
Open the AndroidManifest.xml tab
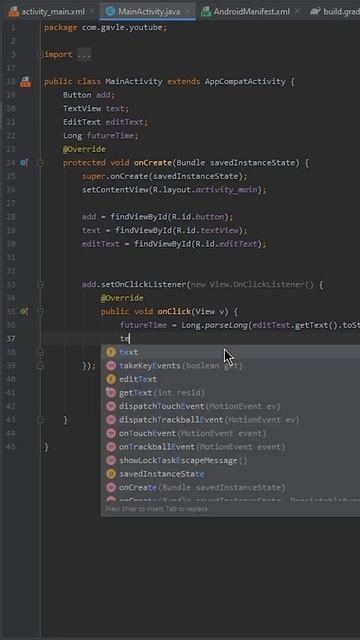pyautogui.click(x=251, y=11)
